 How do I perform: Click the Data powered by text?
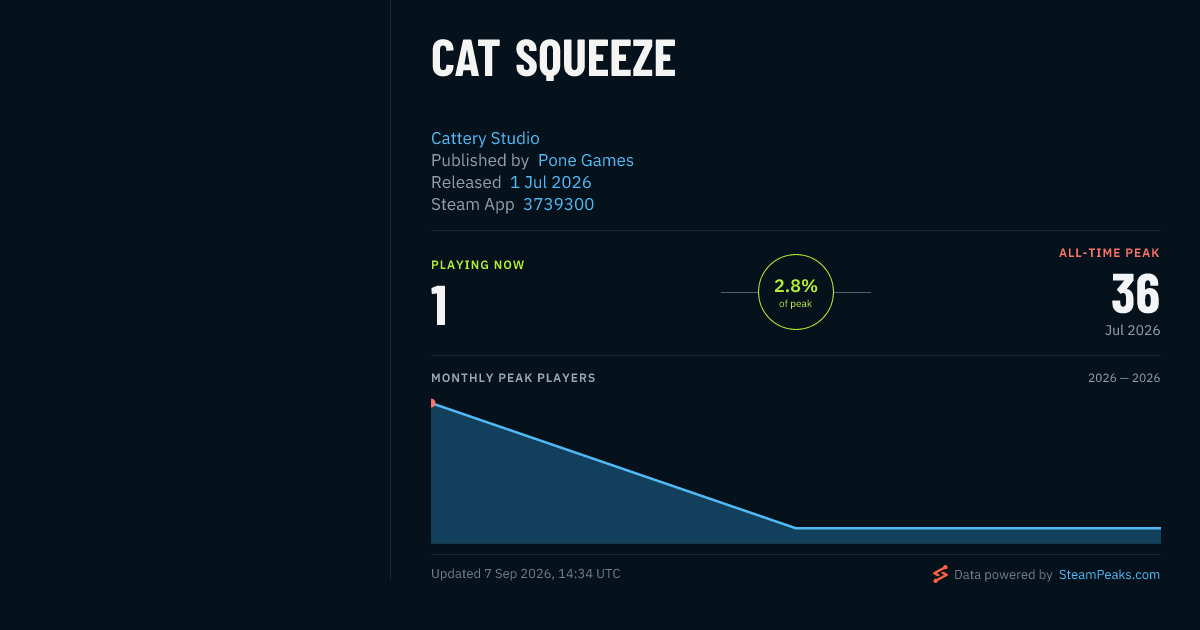[x=1003, y=575]
